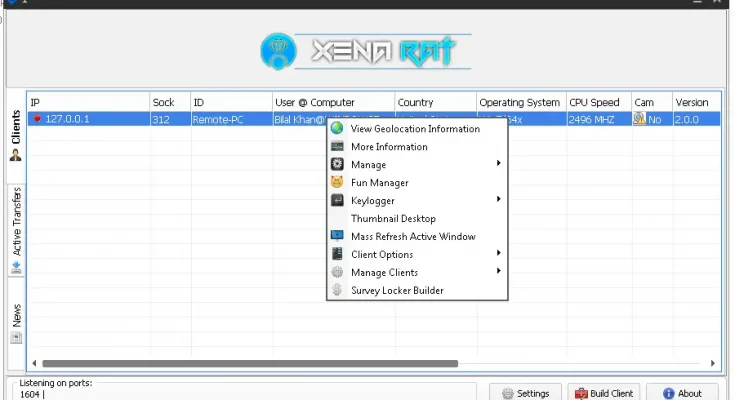Click the icon next to More Information
The width and height of the screenshot is (735, 400).
coord(337,147)
